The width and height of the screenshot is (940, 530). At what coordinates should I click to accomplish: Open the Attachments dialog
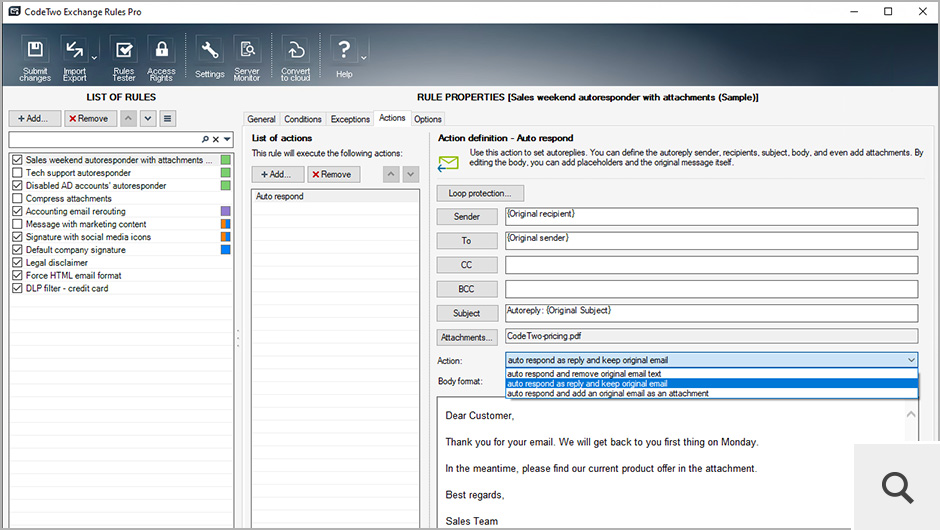[x=467, y=338]
